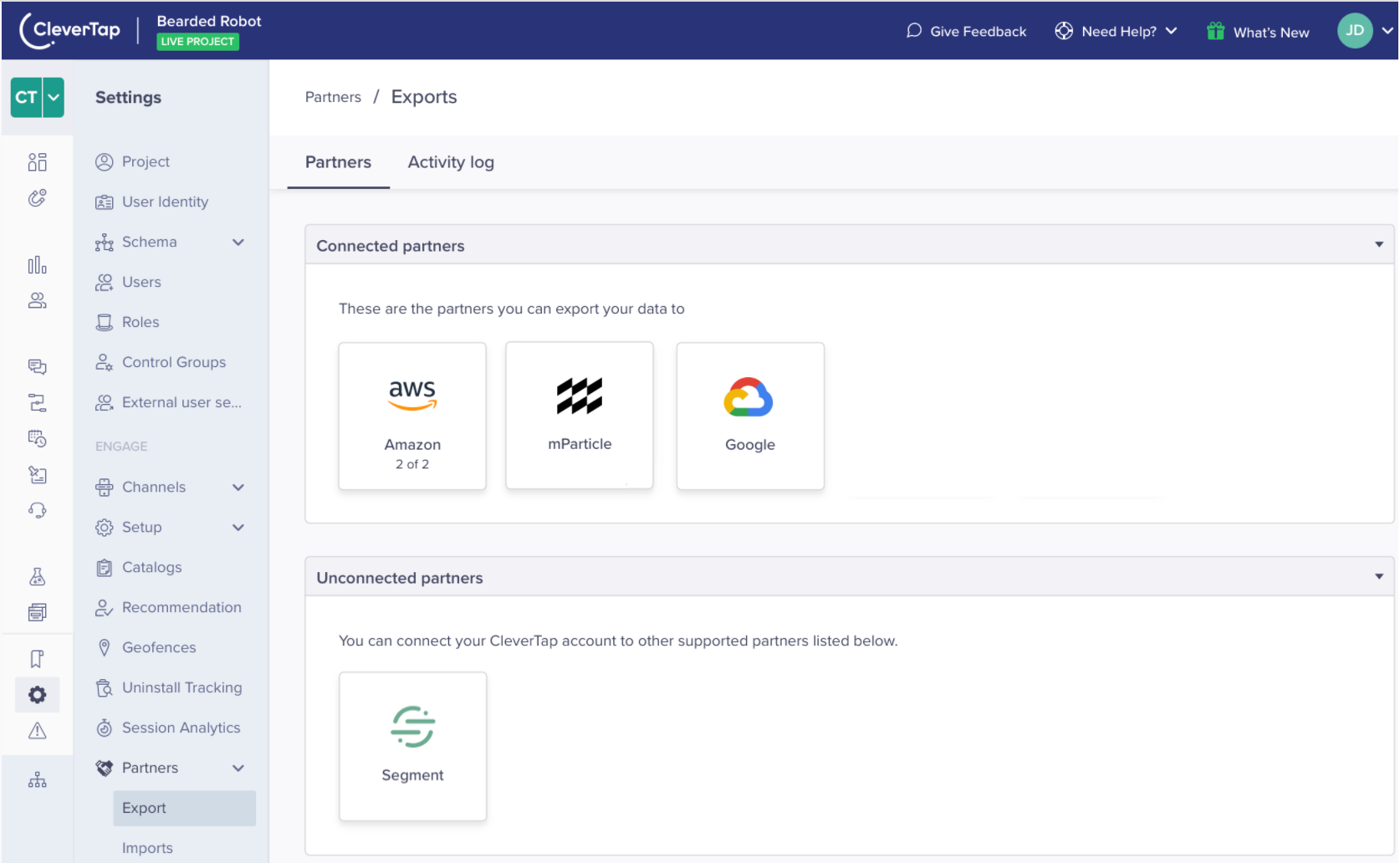This screenshot has width=1400, height=863.
Task: Select Imports under Partners menu
Action: pyautogui.click(x=147, y=848)
